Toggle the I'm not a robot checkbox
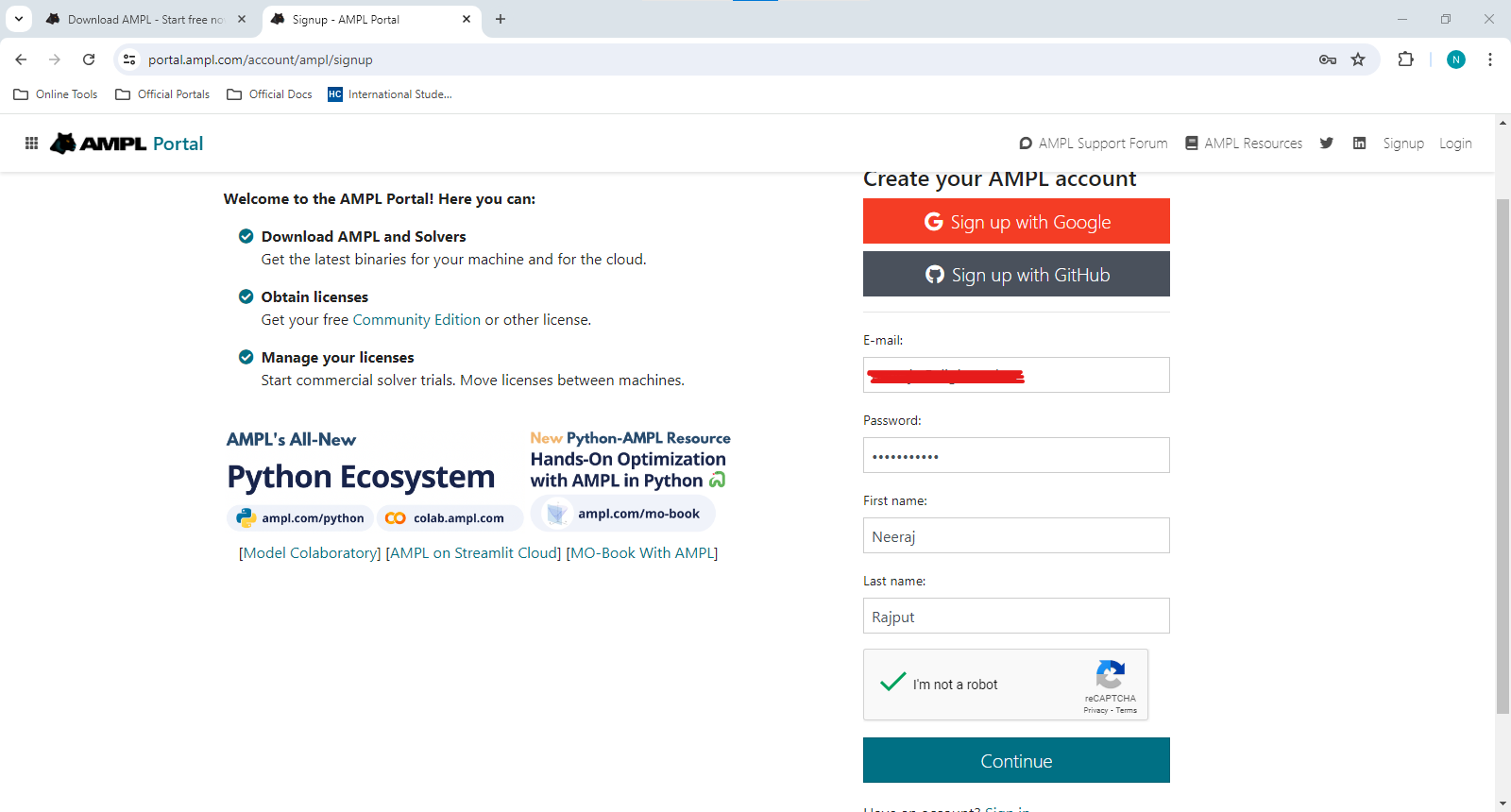Viewport: 1511px width, 812px height. coord(892,683)
